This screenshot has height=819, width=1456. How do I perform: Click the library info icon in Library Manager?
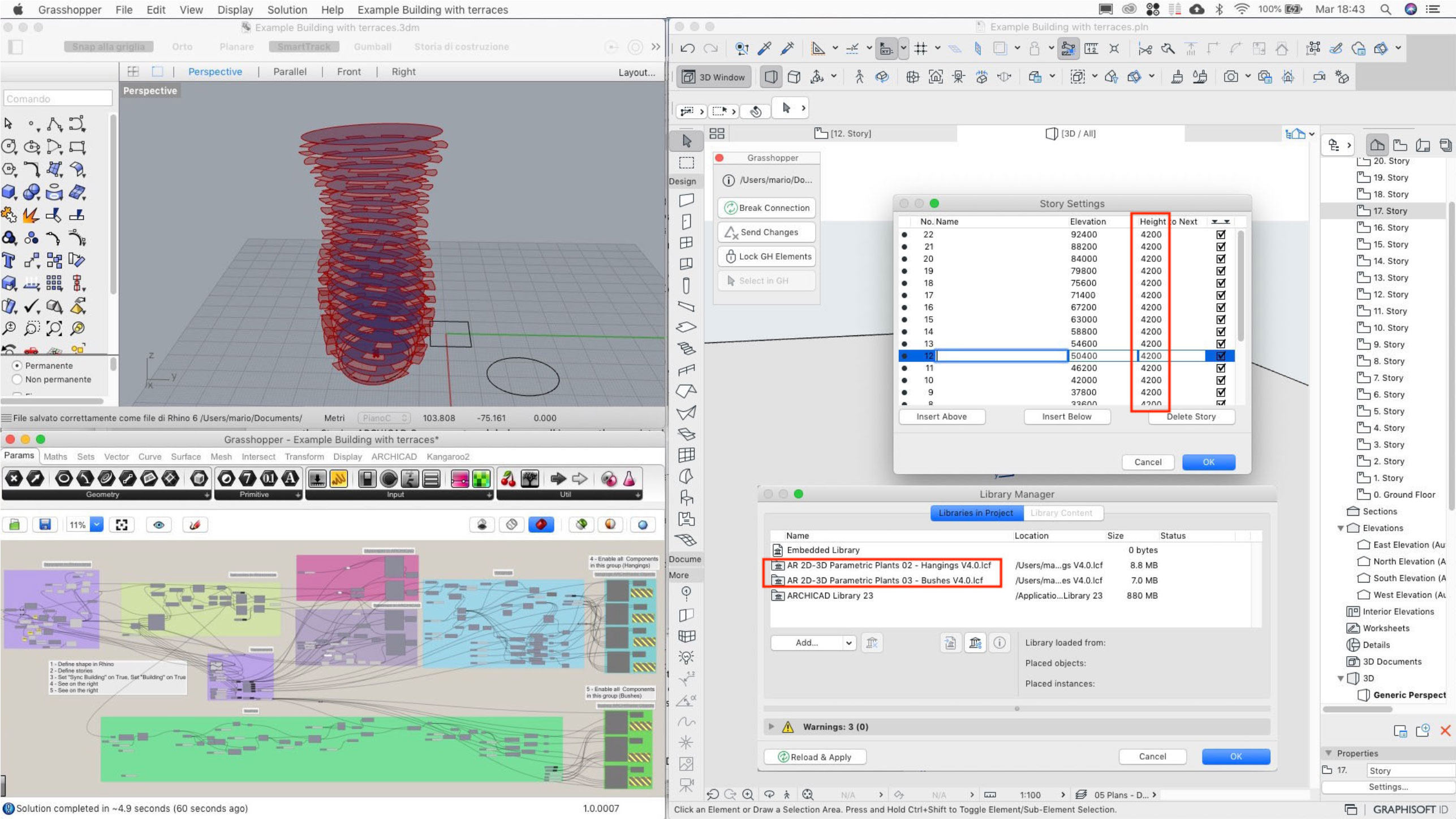[1000, 643]
